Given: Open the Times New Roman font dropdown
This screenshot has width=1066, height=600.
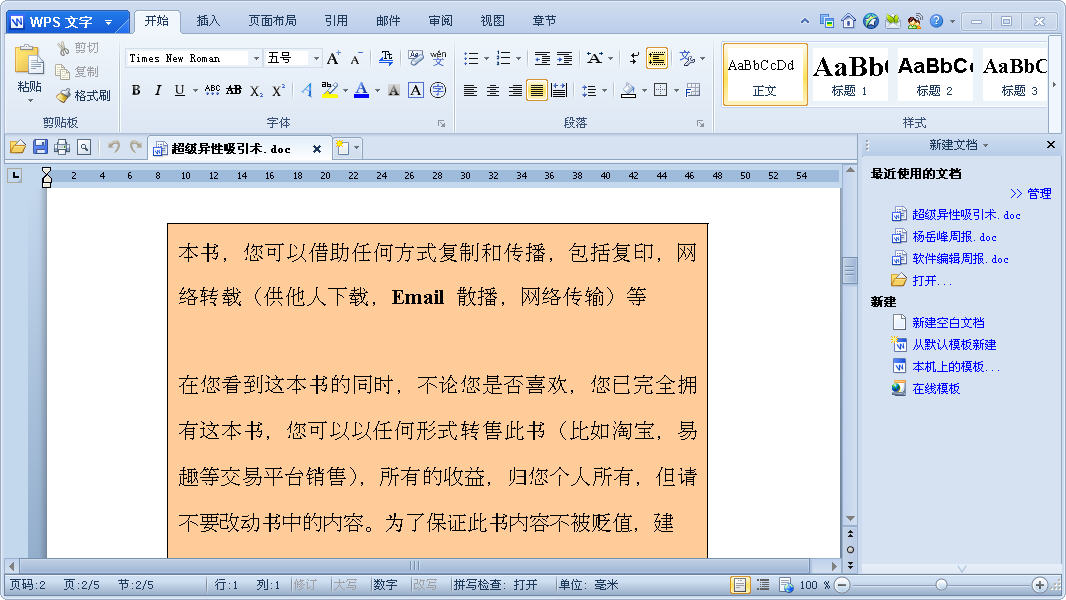Looking at the screenshot, I should tap(255, 59).
